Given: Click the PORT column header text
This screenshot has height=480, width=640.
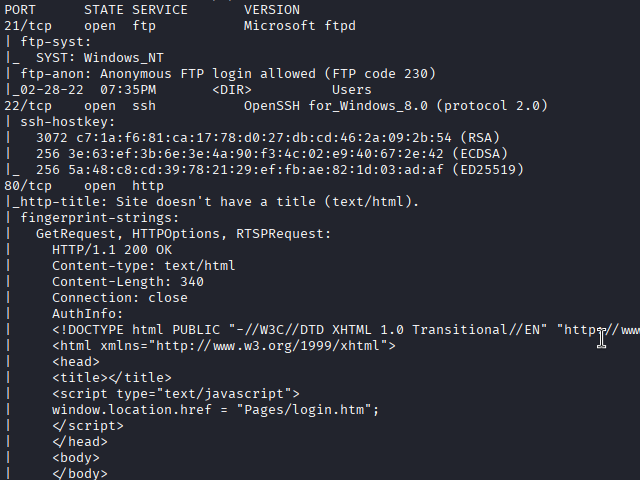Looking at the screenshot, I should 21,9.
